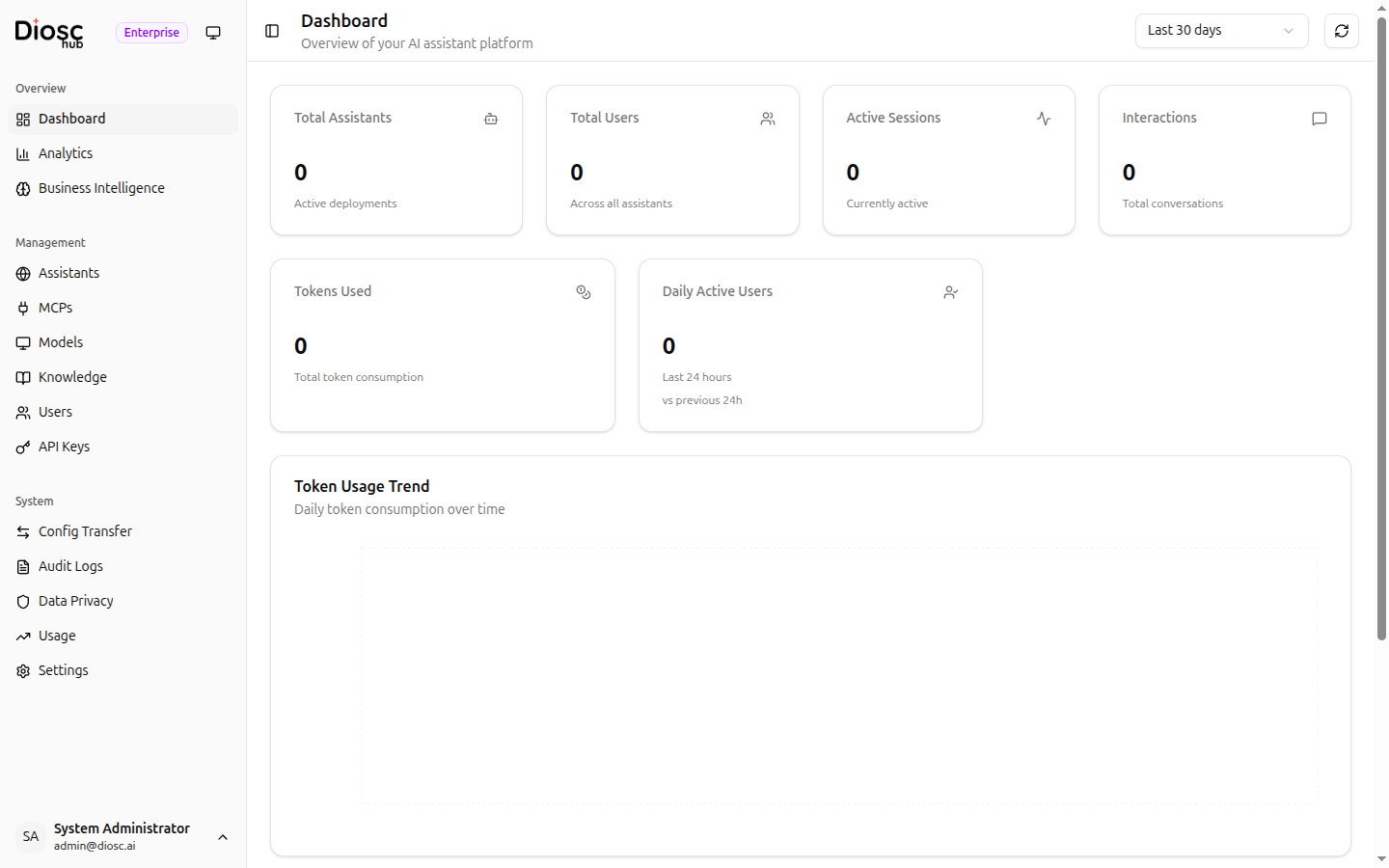Click the robot icon on Total Assistants card
Viewport: 1389px width, 868px height.
tap(491, 119)
